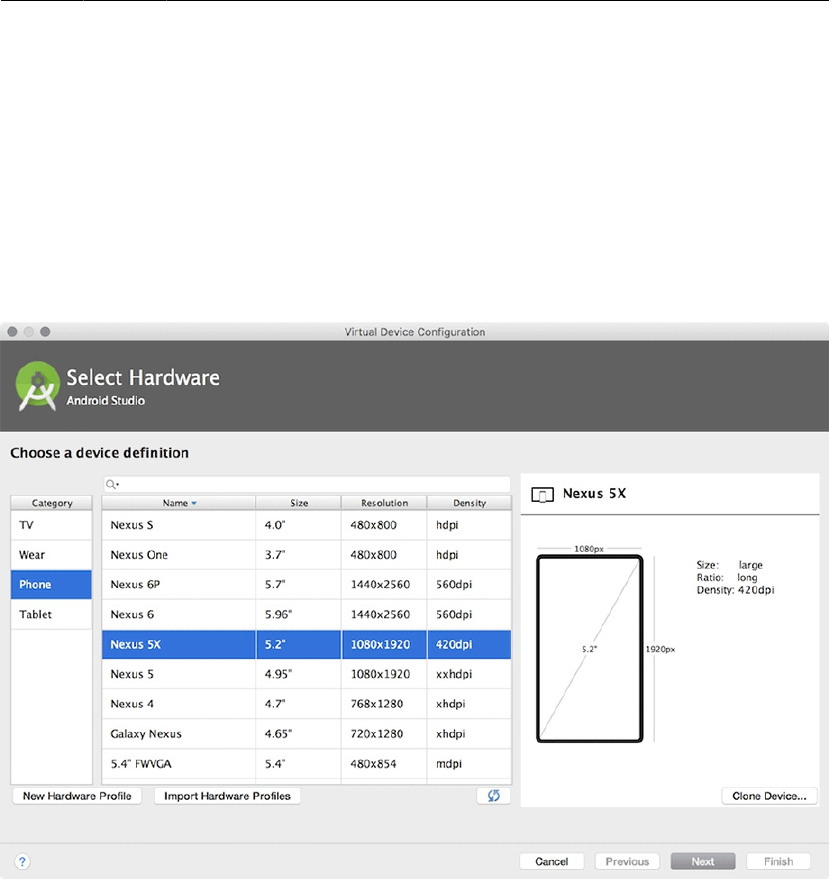This screenshot has width=829, height=879.
Task: Select the TV category
Action: pos(51,525)
